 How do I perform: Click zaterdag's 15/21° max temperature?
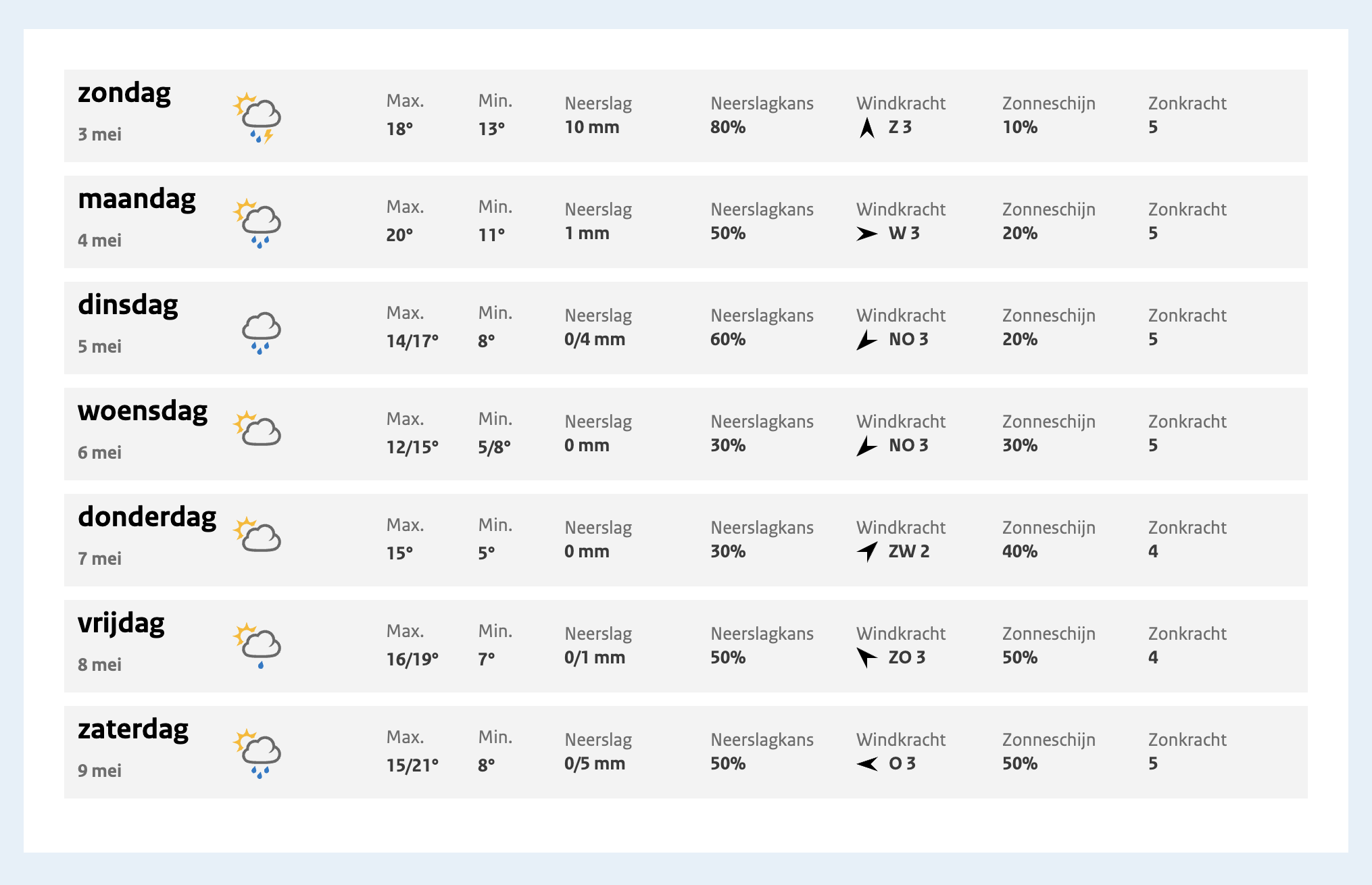coord(412,765)
